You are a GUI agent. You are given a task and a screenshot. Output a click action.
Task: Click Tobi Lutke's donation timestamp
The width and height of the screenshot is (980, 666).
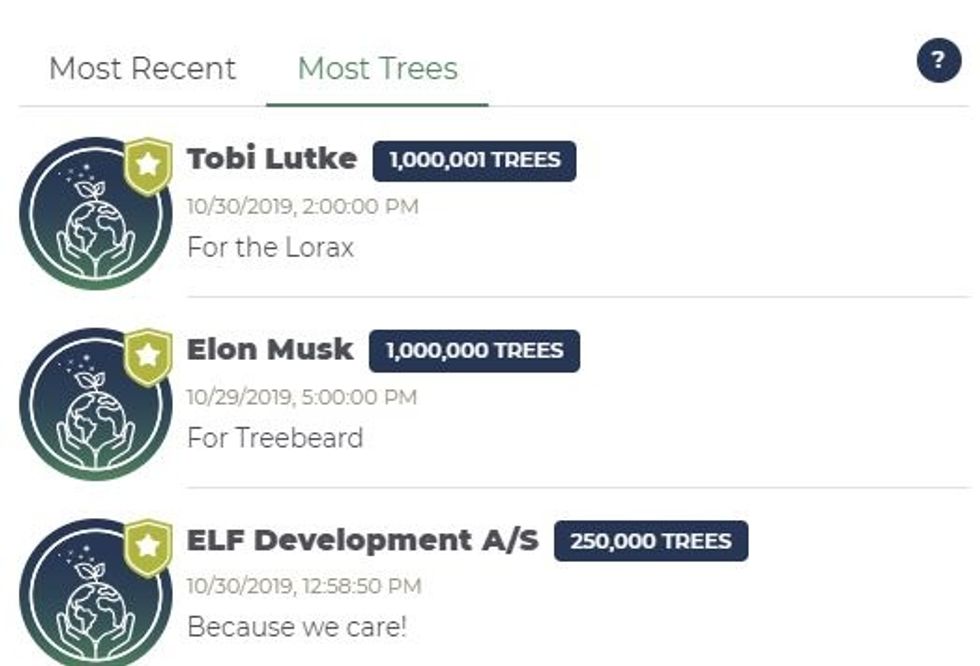[x=302, y=207]
